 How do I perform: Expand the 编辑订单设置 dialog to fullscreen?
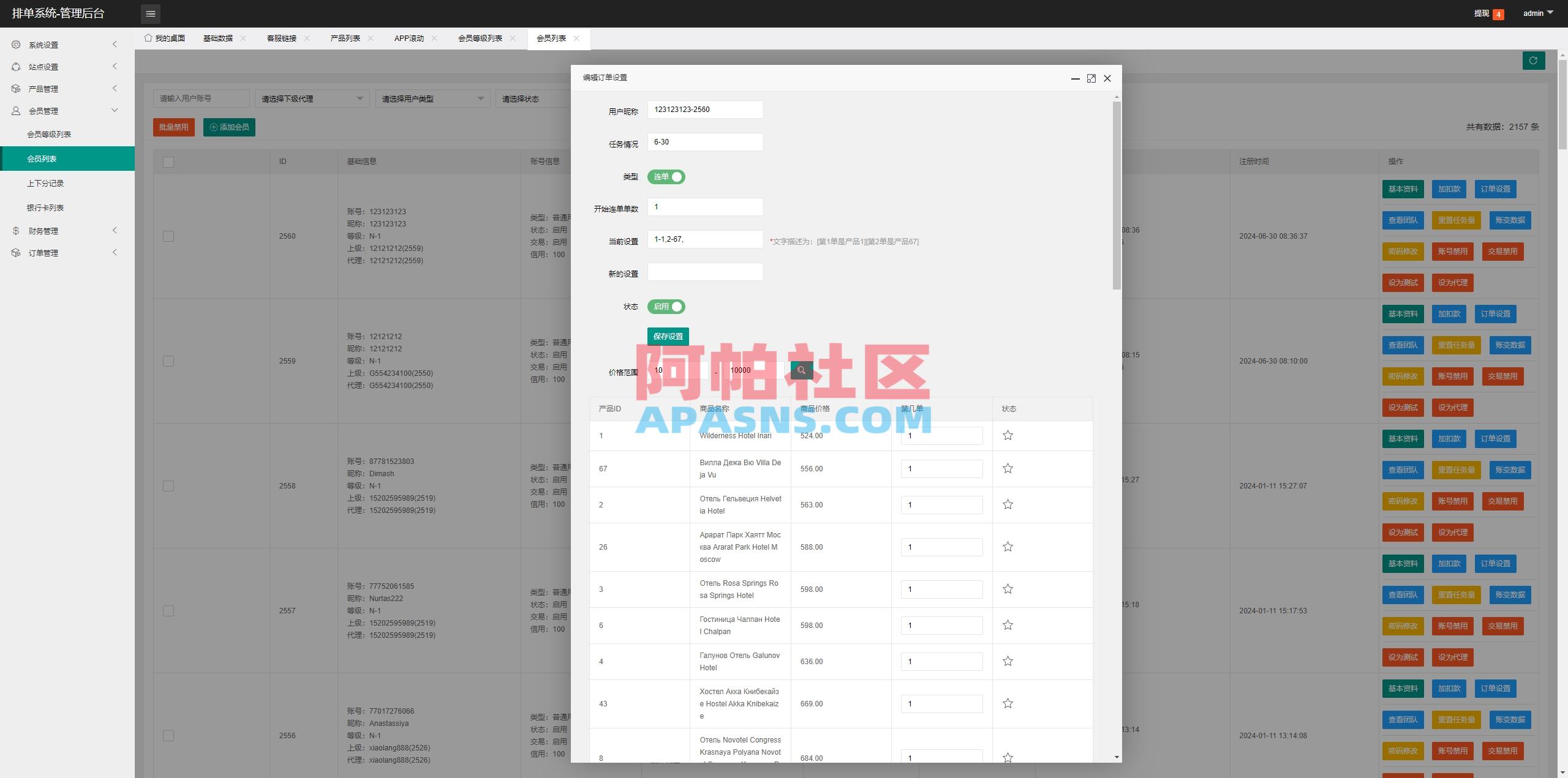(x=1091, y=78)
